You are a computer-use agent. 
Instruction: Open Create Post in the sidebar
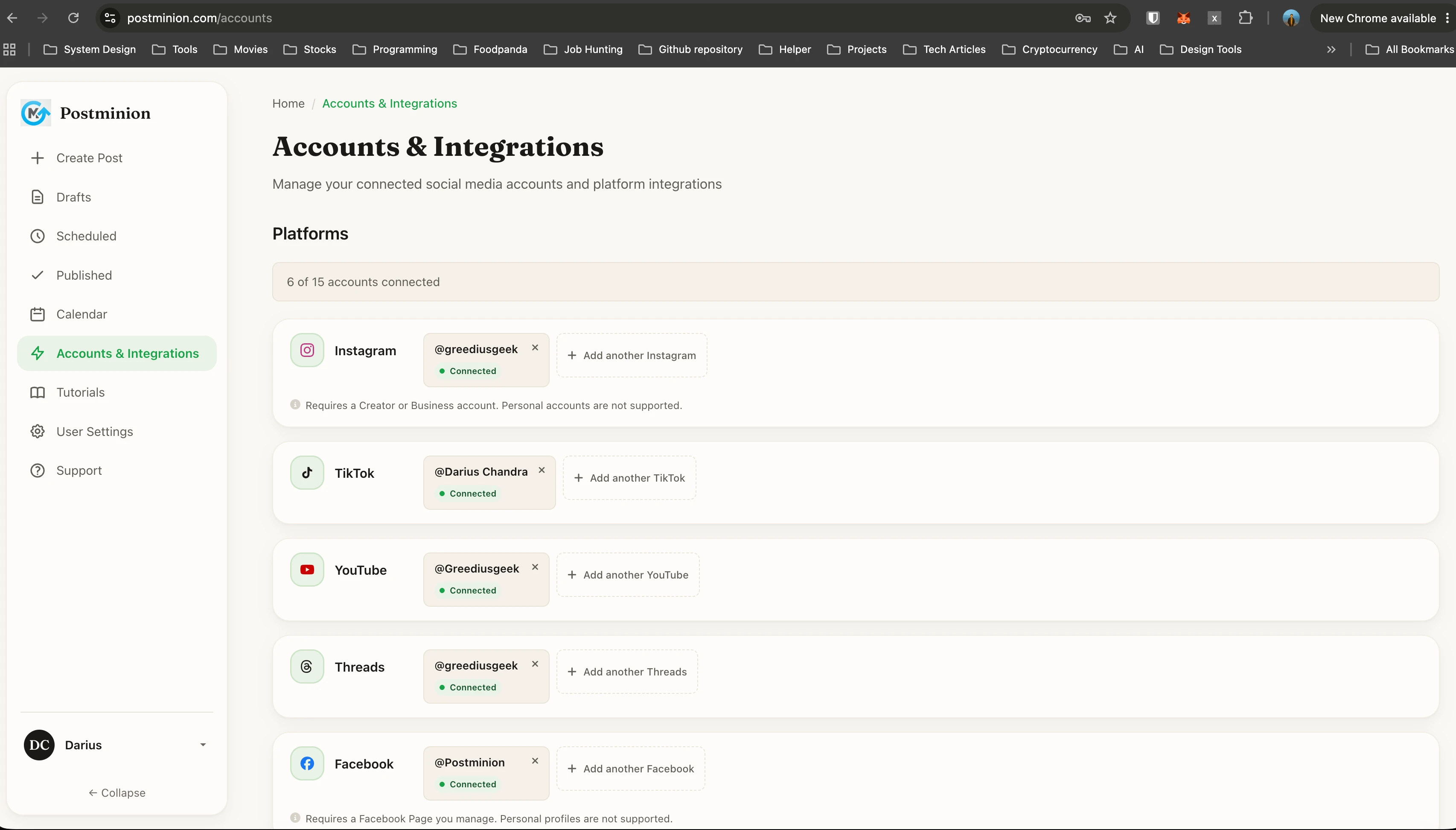coord(117,158)
